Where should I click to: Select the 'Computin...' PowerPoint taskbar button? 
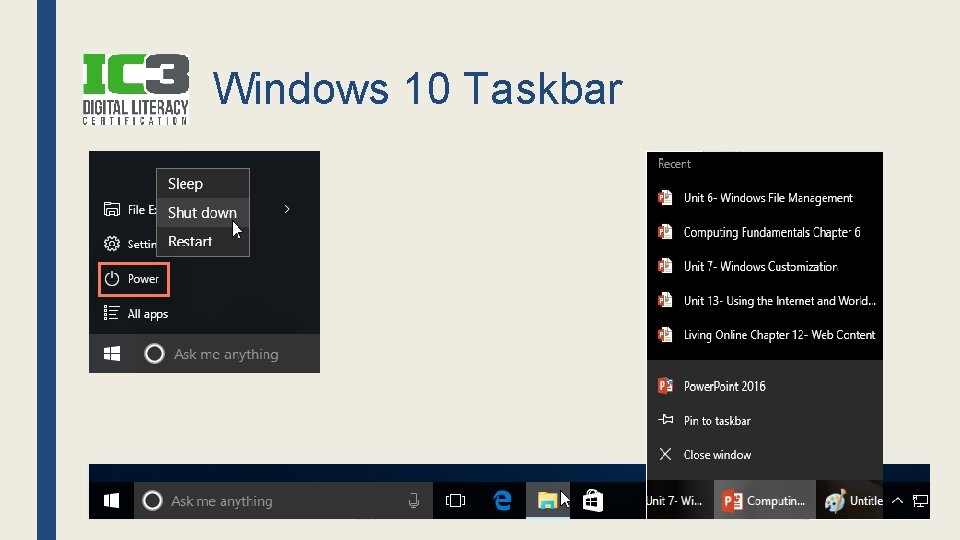click(765, 501)
